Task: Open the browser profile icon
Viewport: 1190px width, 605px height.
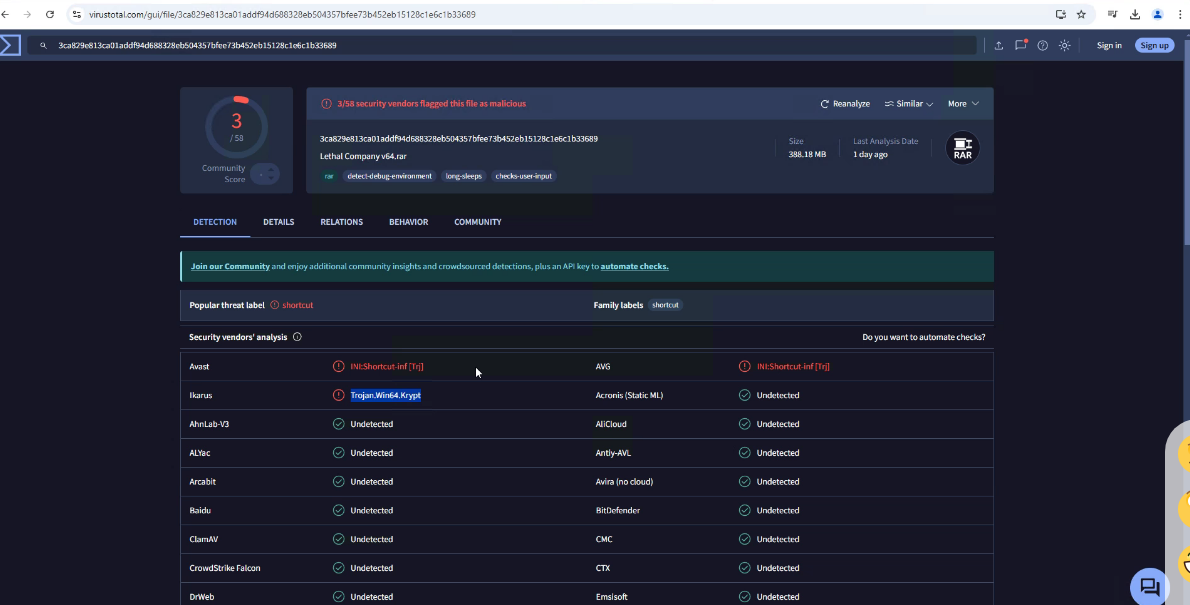Action: pos(1158,14)
